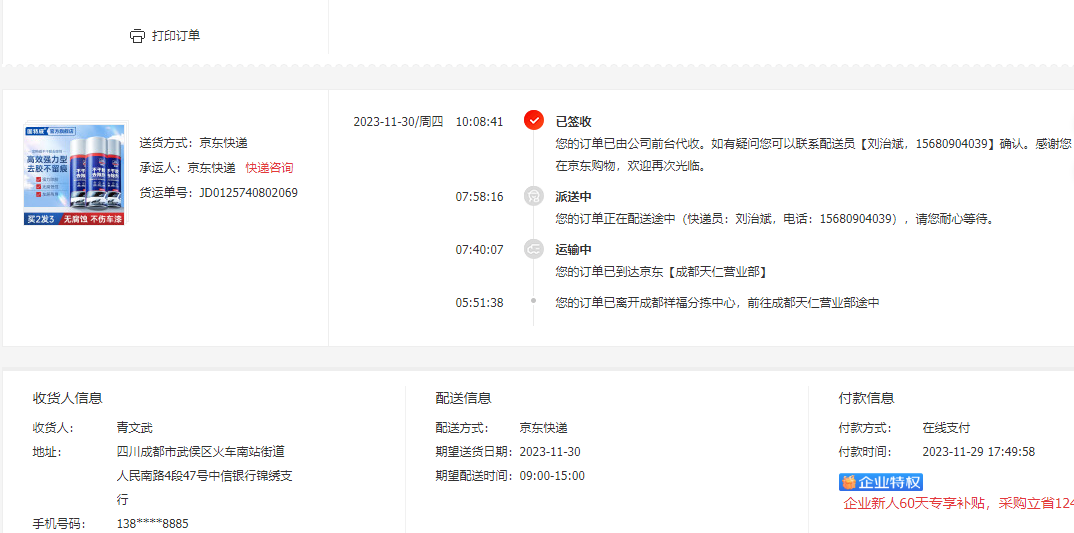Click the 付款信息 section heading
The height and width of the screenshot is (533, 1074).
coord(866,399)
